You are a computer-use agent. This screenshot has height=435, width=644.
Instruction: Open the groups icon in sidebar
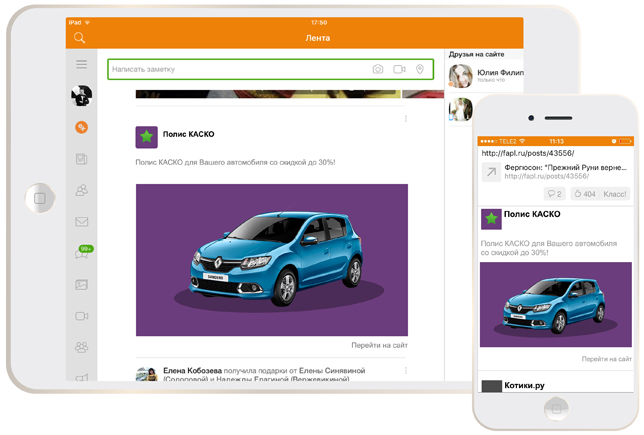click(81, 348)
